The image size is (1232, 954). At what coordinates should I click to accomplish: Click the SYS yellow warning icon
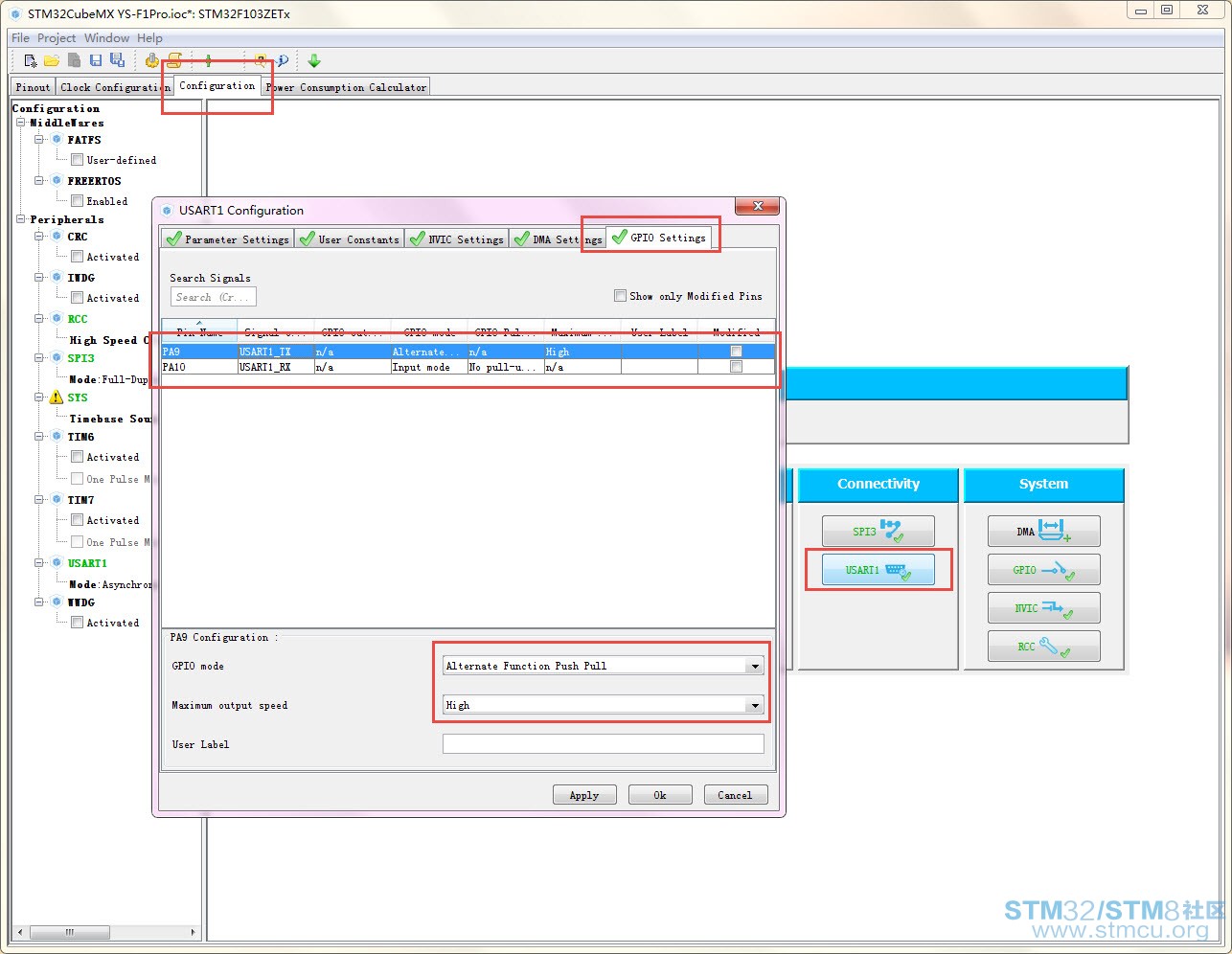coord(57,397)
